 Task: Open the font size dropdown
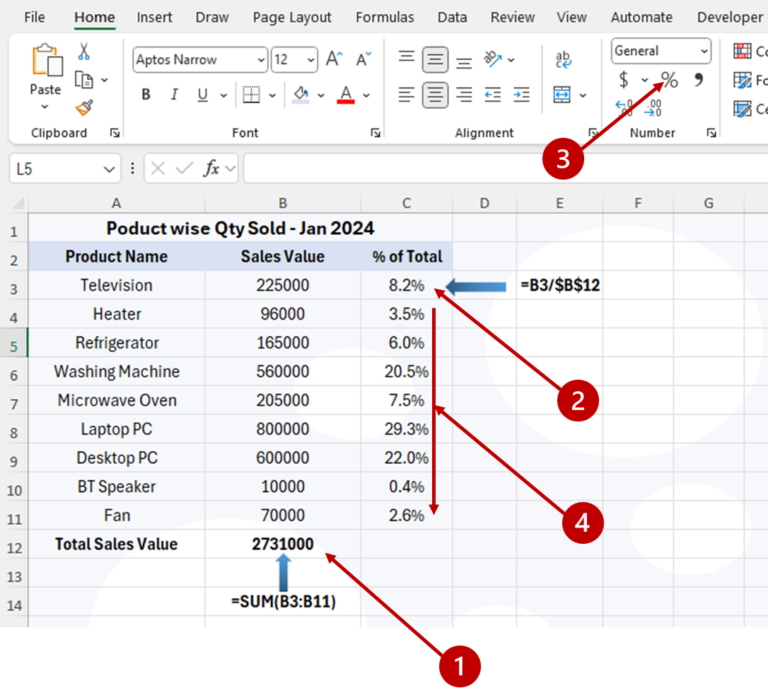click(x=311, y=60)
